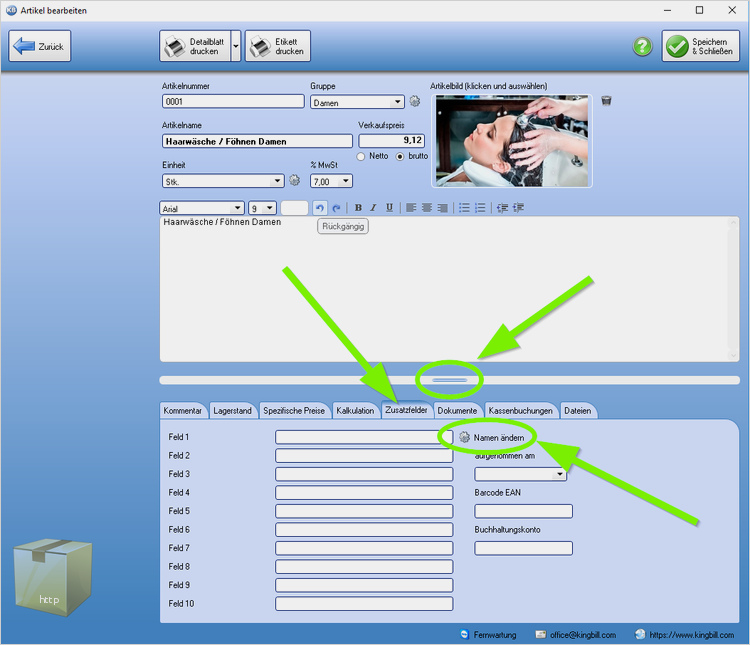
Task: Insert a bulleted list in description
Action: point(463,208)
